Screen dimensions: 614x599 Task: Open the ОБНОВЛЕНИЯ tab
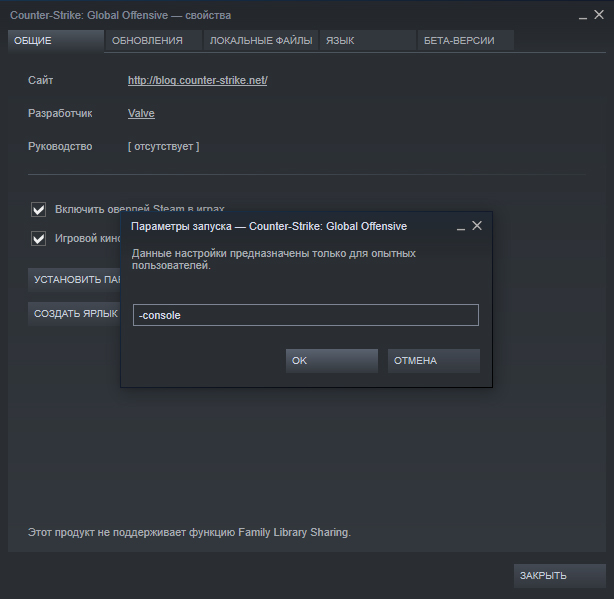pos(154,41)
